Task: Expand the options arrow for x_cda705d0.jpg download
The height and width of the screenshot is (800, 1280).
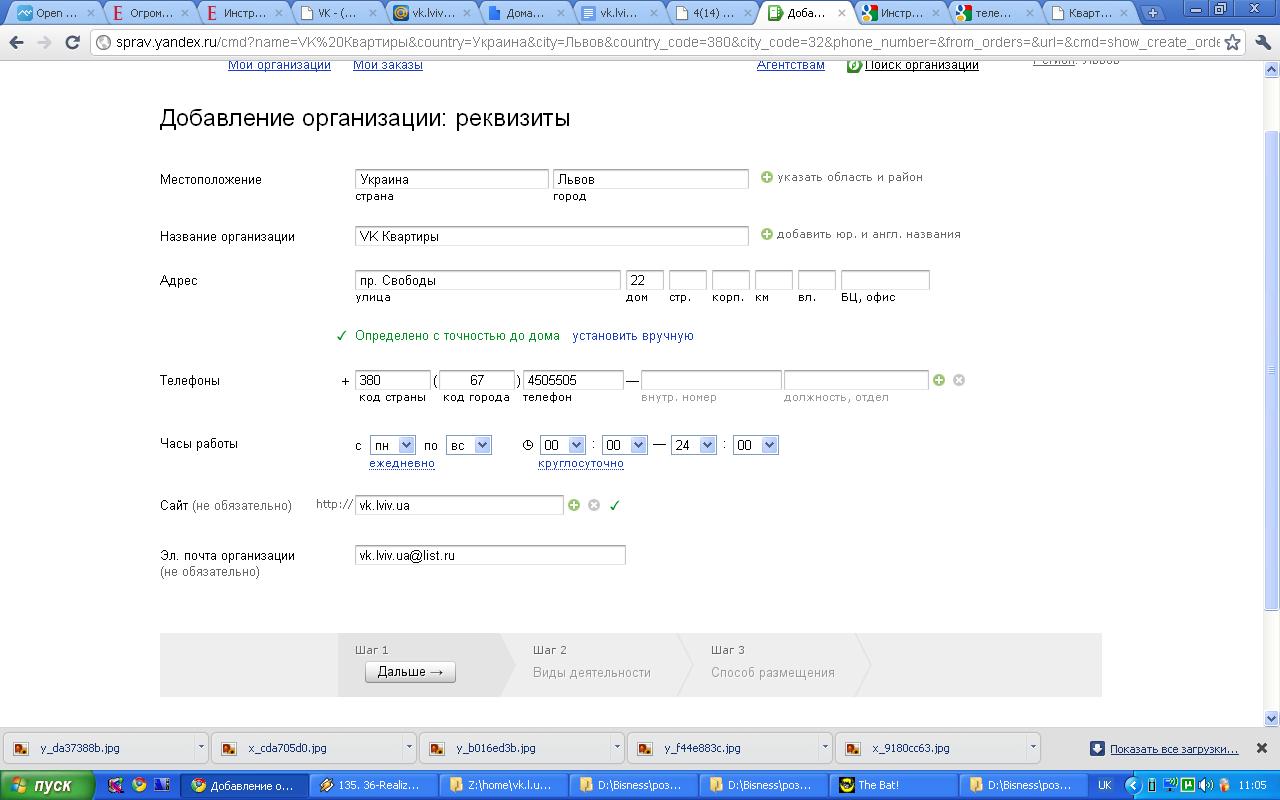Action: click(x=409, y=748)
